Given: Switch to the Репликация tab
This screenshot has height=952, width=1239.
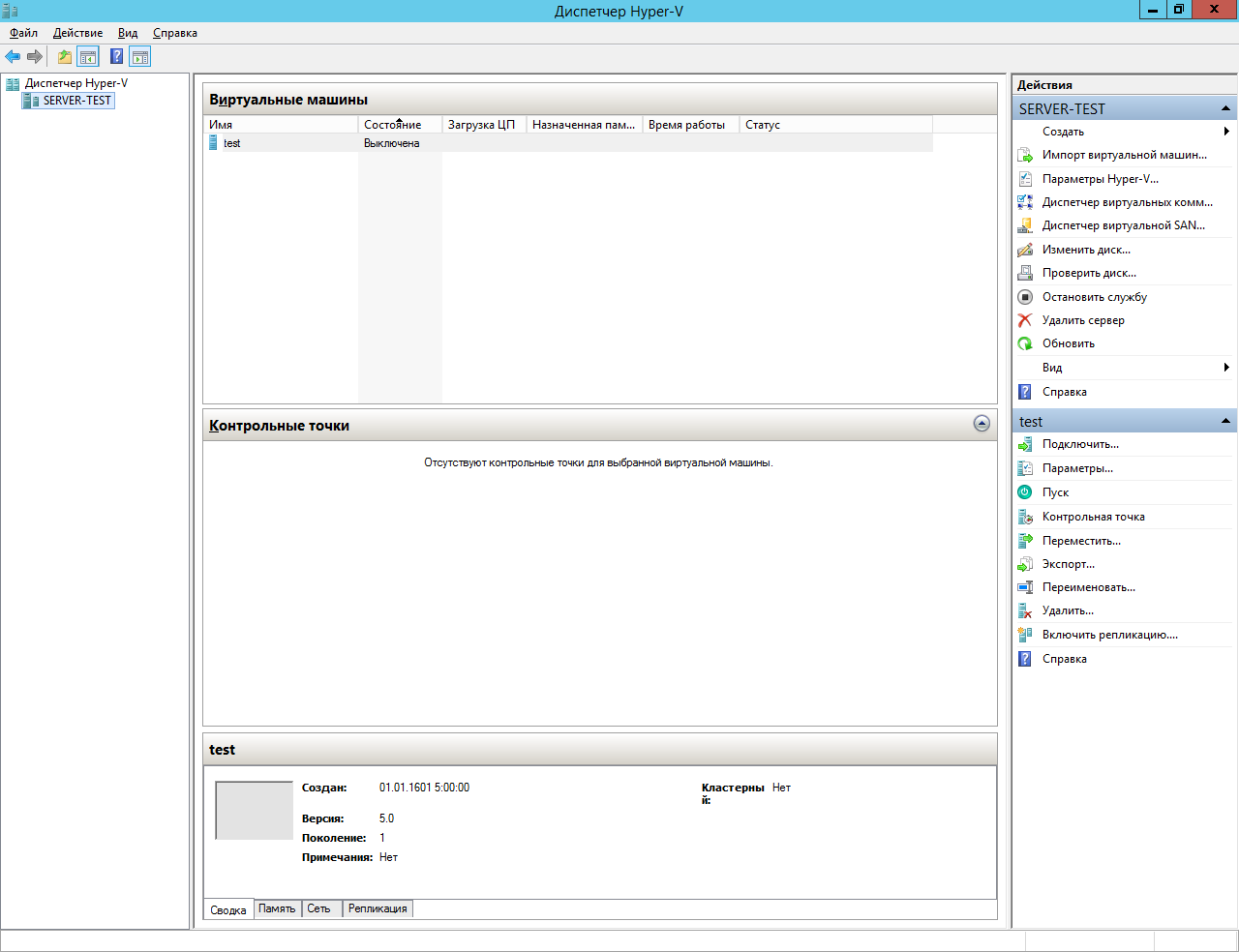Looking at the screenshot, I should (378, 908).
